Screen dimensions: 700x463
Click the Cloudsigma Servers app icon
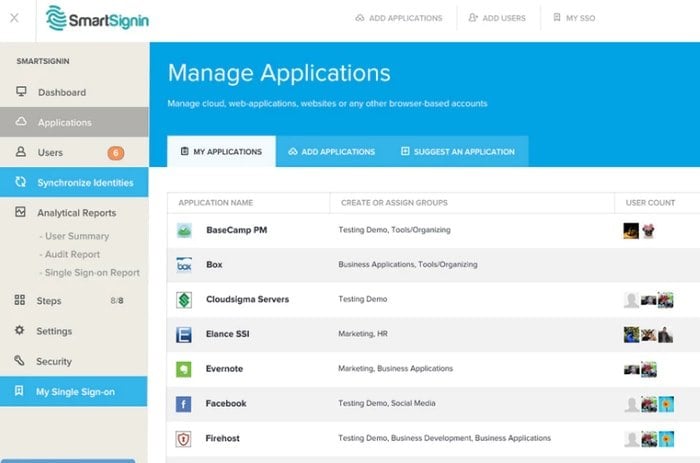(x=184, y=300)
